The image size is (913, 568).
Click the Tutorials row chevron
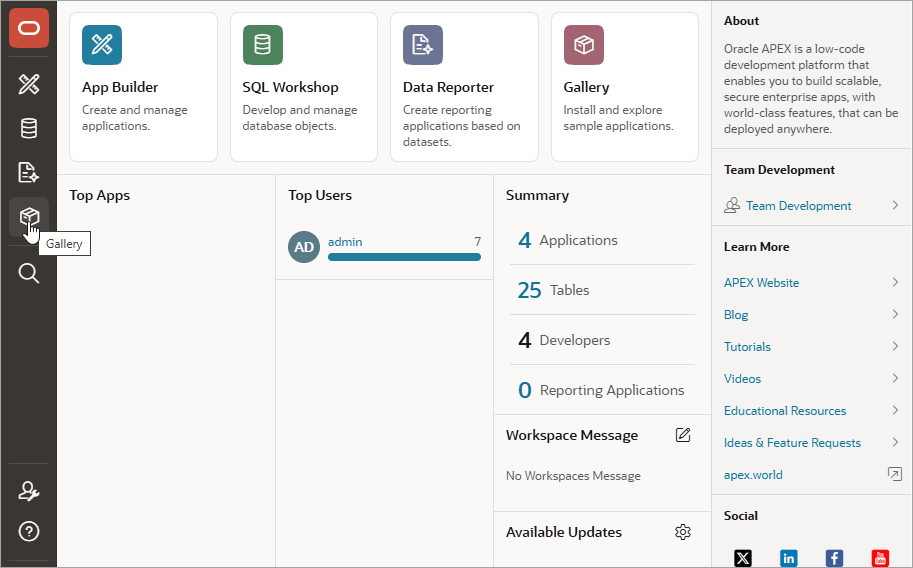[x=896, y=346]
